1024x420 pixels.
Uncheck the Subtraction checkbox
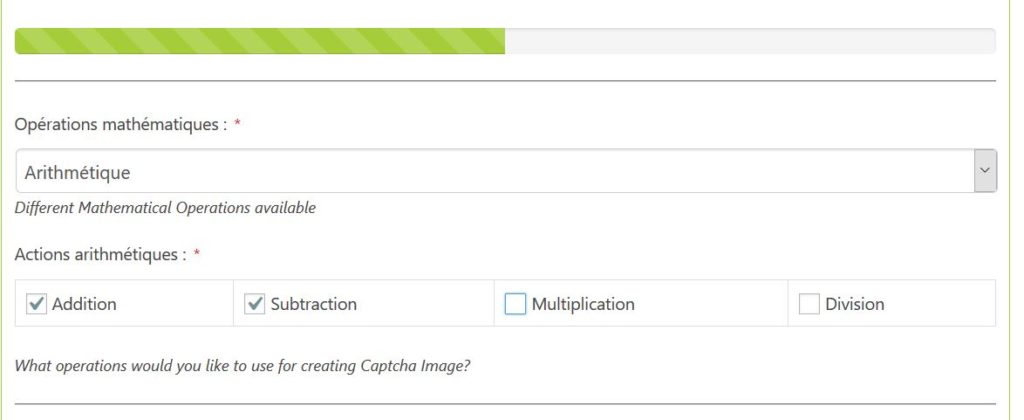(255, 304)
